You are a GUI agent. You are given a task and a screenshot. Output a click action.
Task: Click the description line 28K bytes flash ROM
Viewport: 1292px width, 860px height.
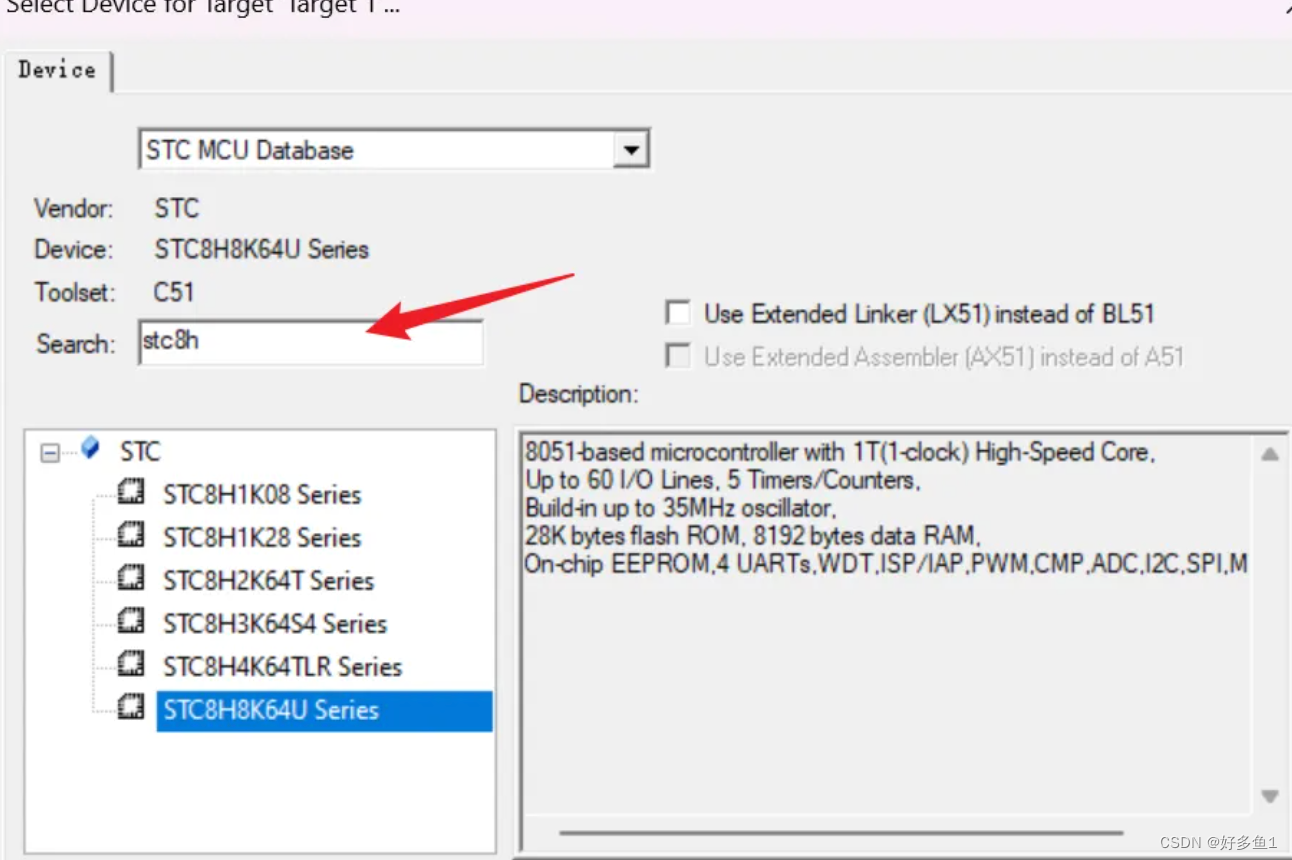[753, 536]
